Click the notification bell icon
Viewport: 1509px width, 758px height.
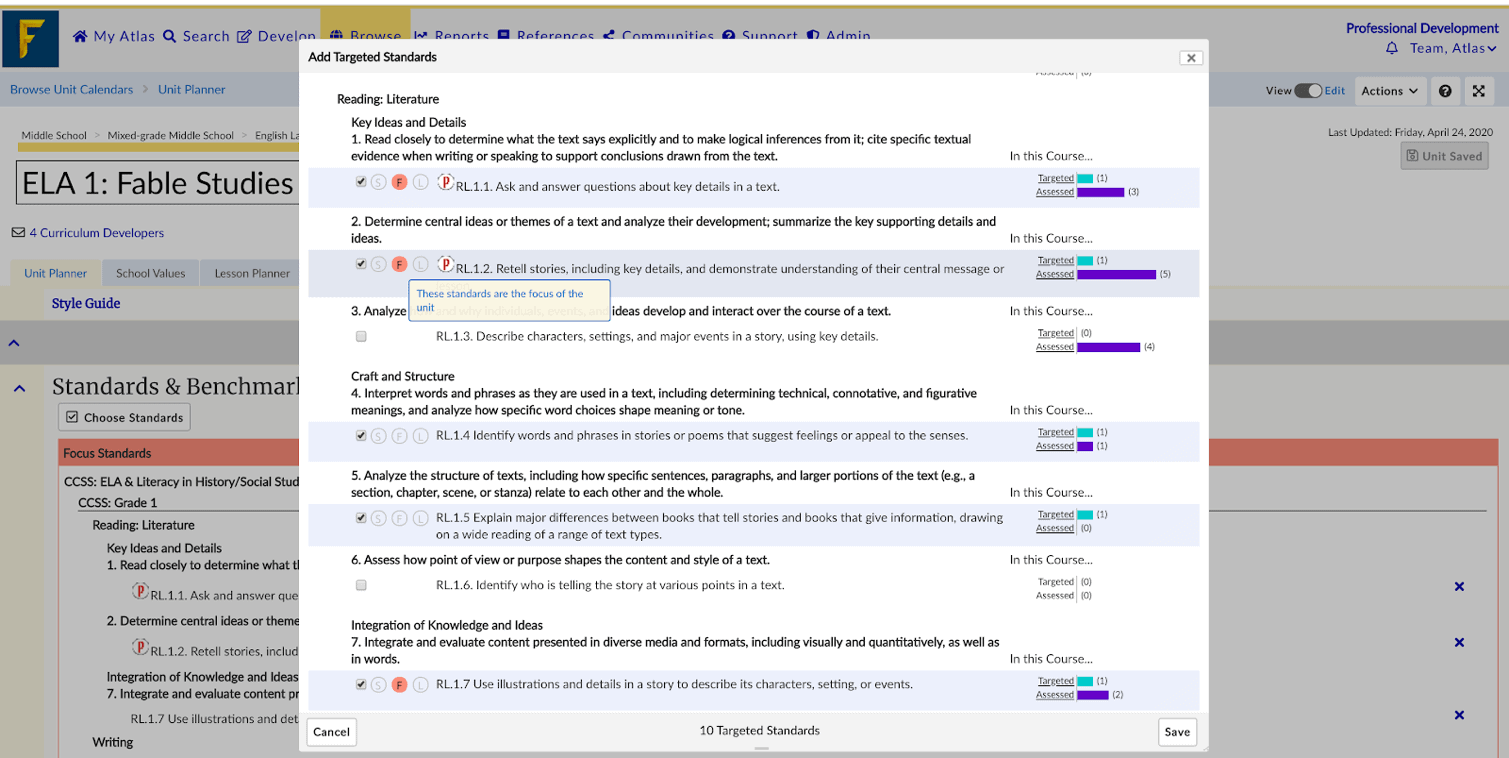coord(1391,48)
